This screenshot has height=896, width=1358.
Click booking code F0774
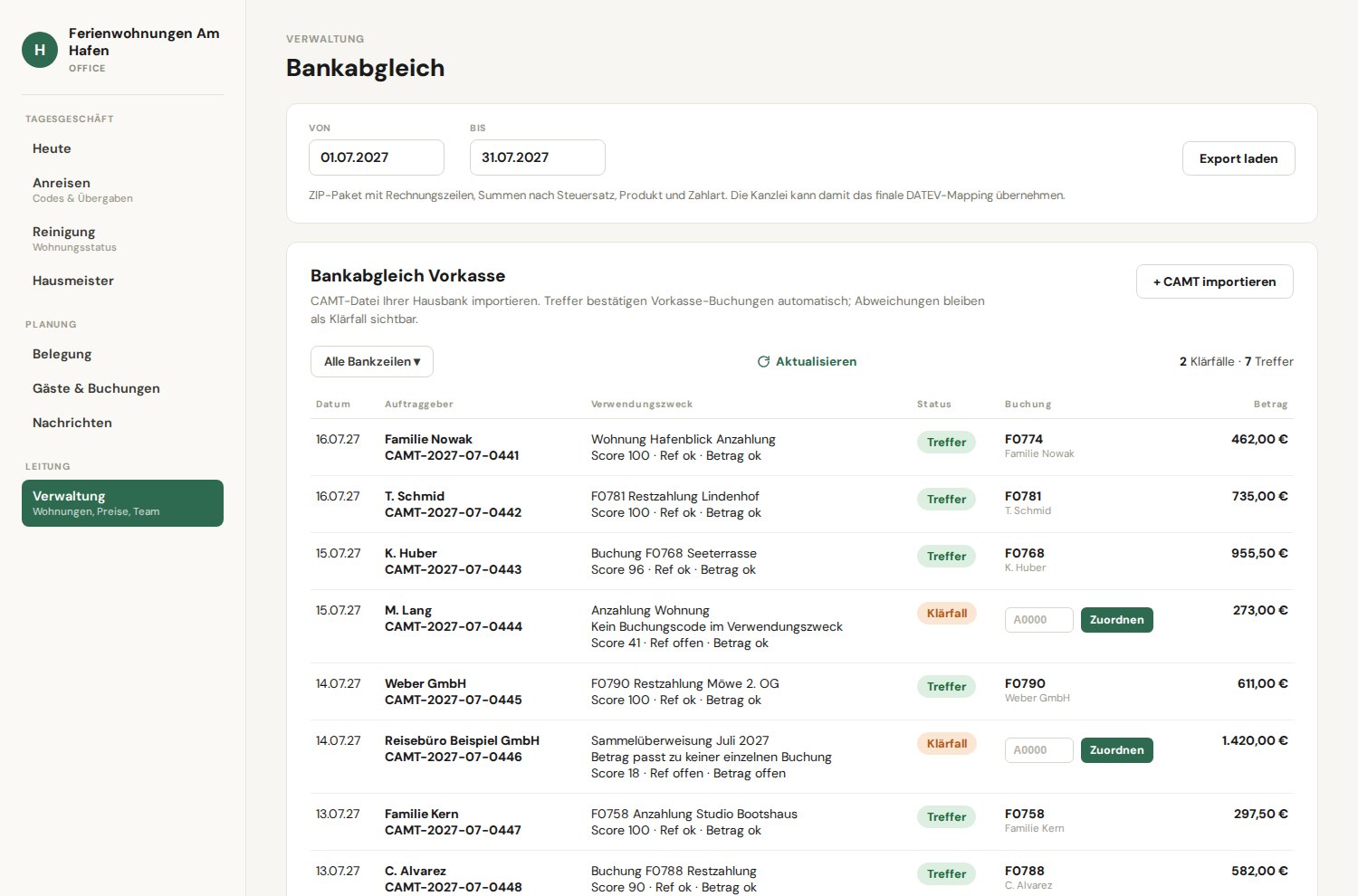tap(1024, 439)
